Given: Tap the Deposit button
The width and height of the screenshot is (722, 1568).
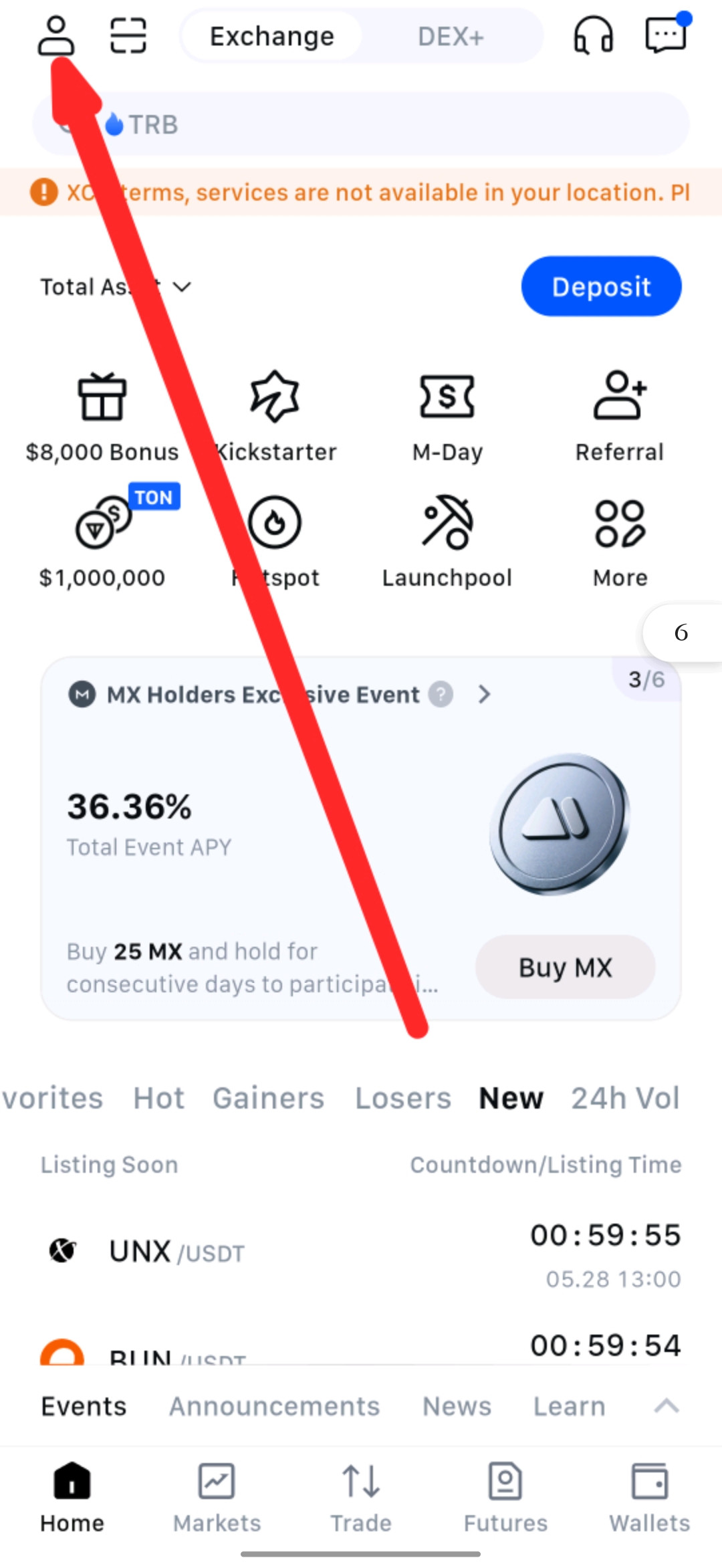Looking at the screenshot, I should pyautogui.click(x=601, y=286).
